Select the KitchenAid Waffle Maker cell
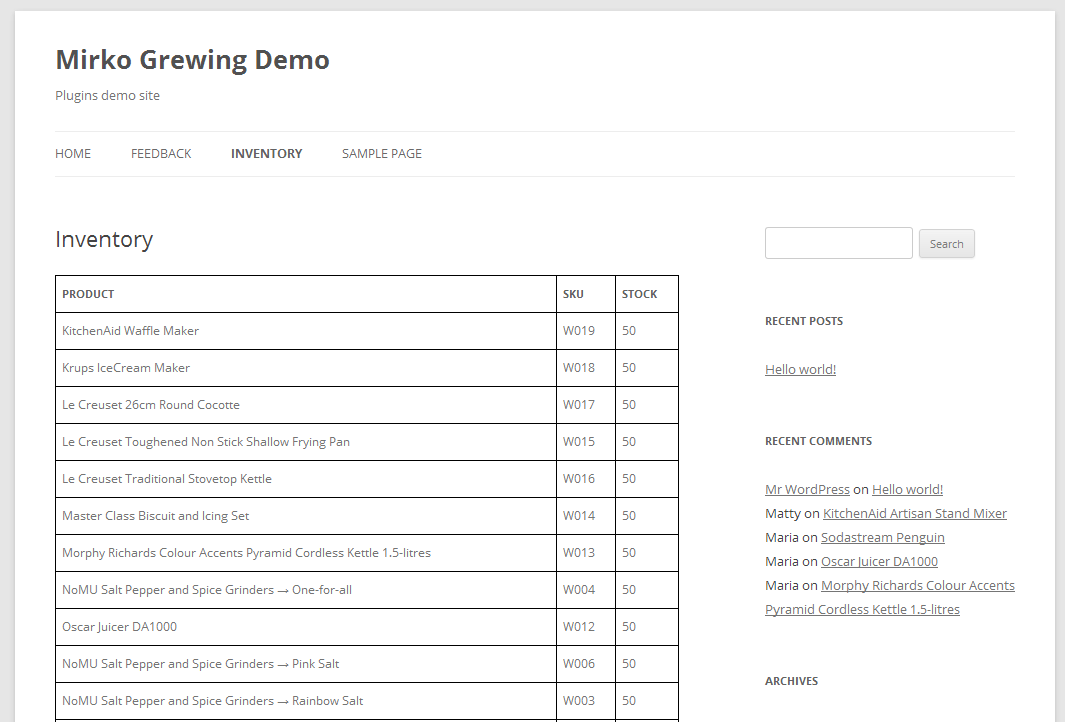This screenshot has width=1065, height=722. 306,331
